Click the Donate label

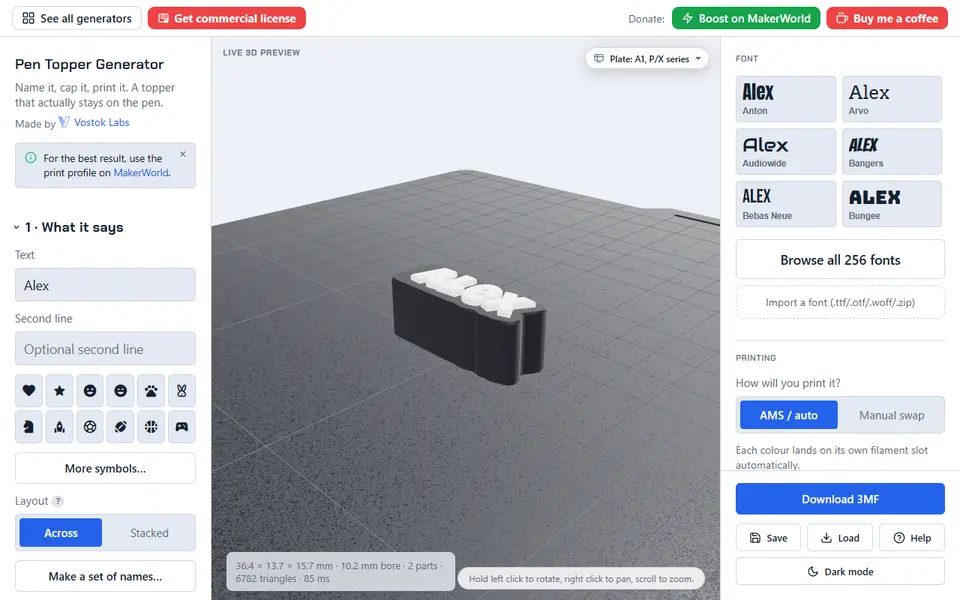pyautogui.click(x=647, y=19)
